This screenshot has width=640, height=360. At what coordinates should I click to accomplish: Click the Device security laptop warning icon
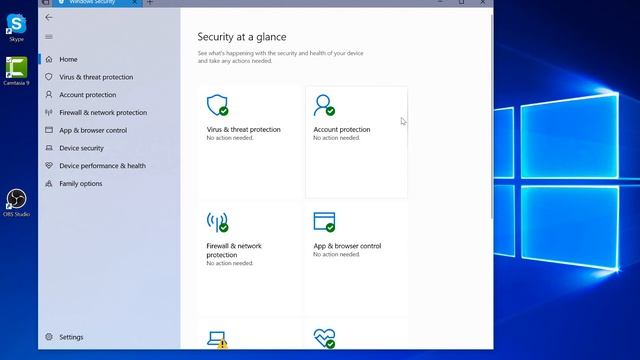pyautogui.click(x=217, y=339)
